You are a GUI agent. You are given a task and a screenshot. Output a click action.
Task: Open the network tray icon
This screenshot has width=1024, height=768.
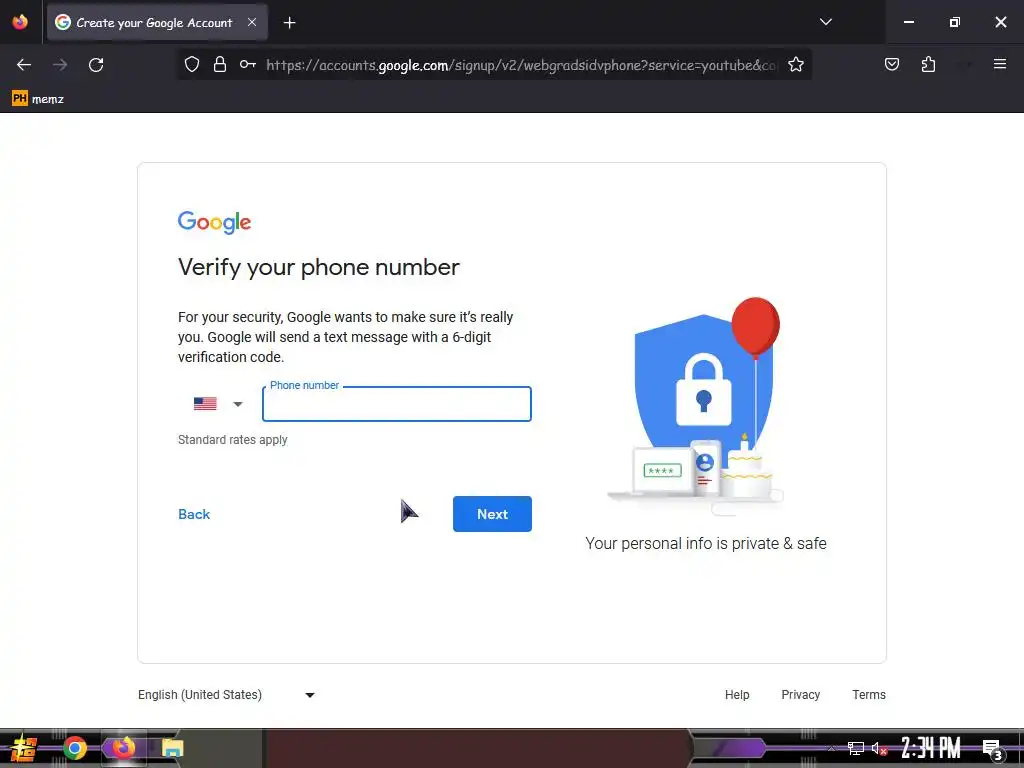[x=856, y=748]
